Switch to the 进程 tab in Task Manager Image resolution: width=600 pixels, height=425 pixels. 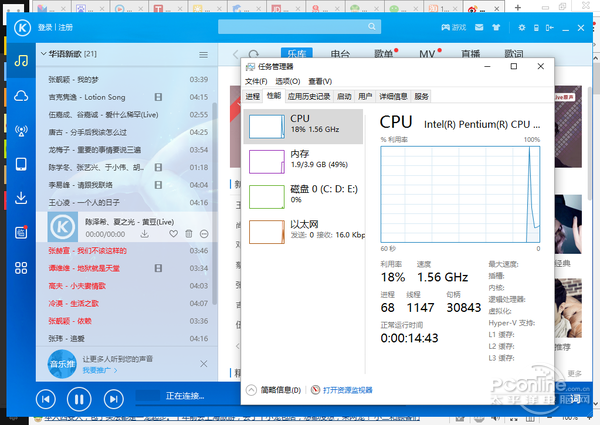[x=253, y=96]
